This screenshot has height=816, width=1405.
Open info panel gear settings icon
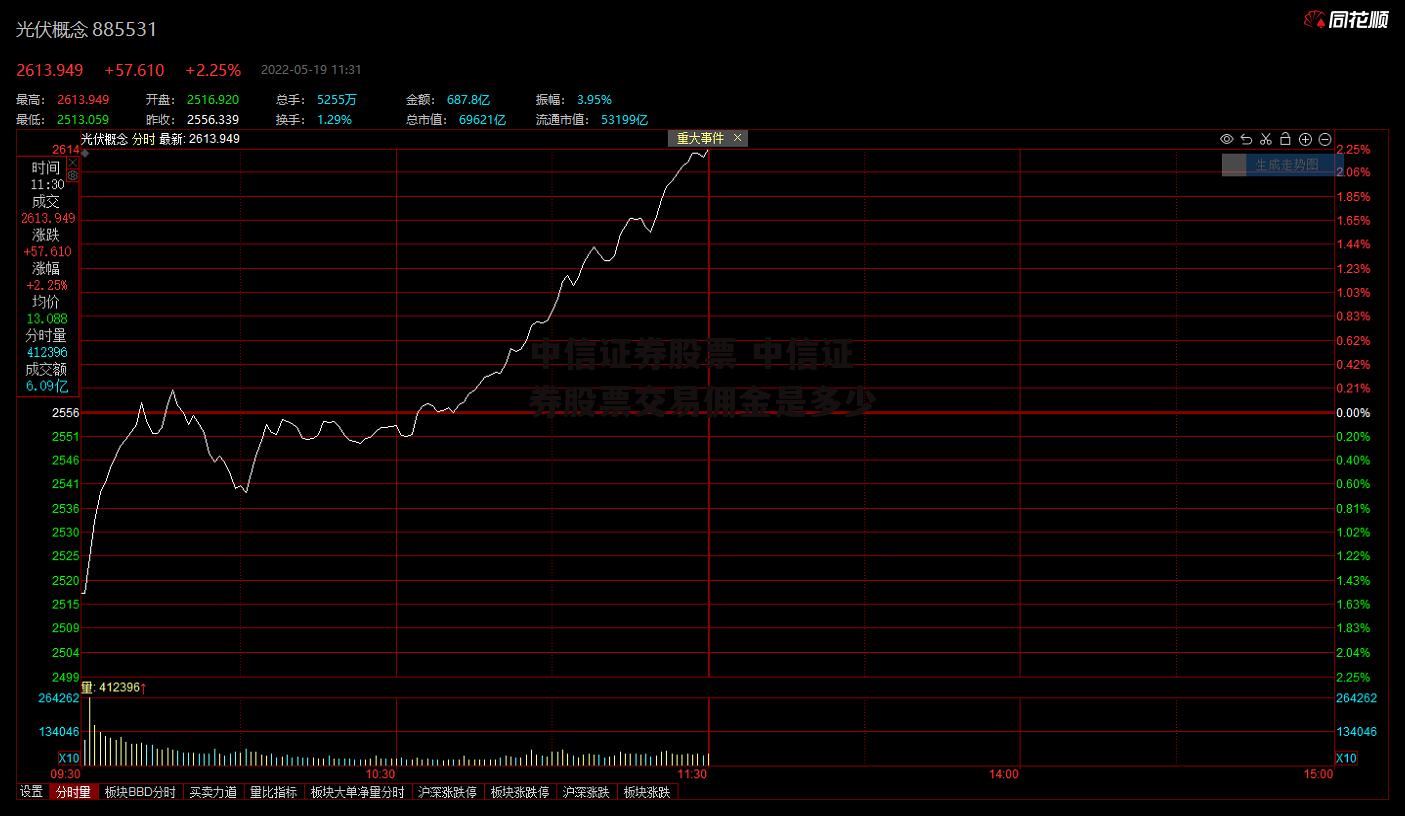pos(73,175)
